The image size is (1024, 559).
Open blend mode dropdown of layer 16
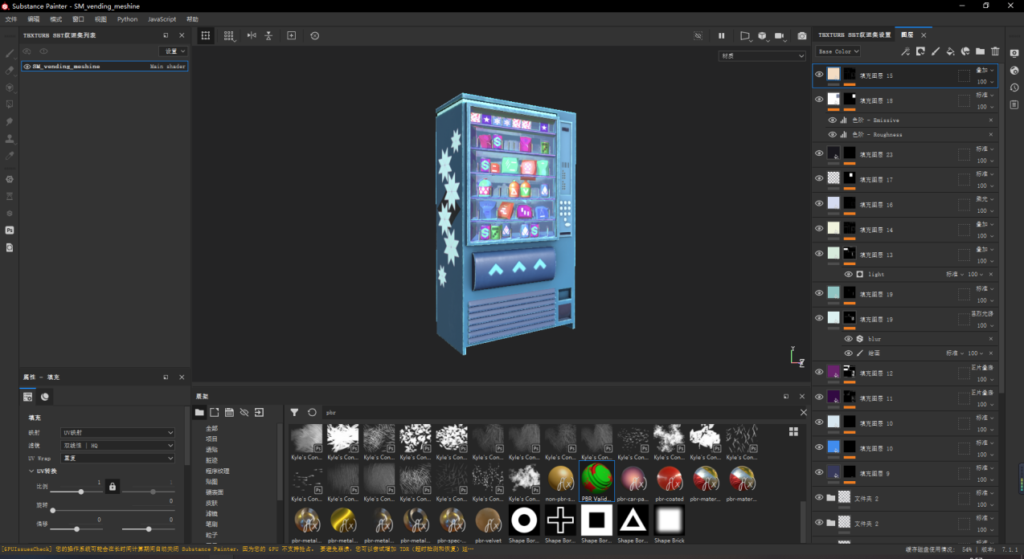[985, 199]
